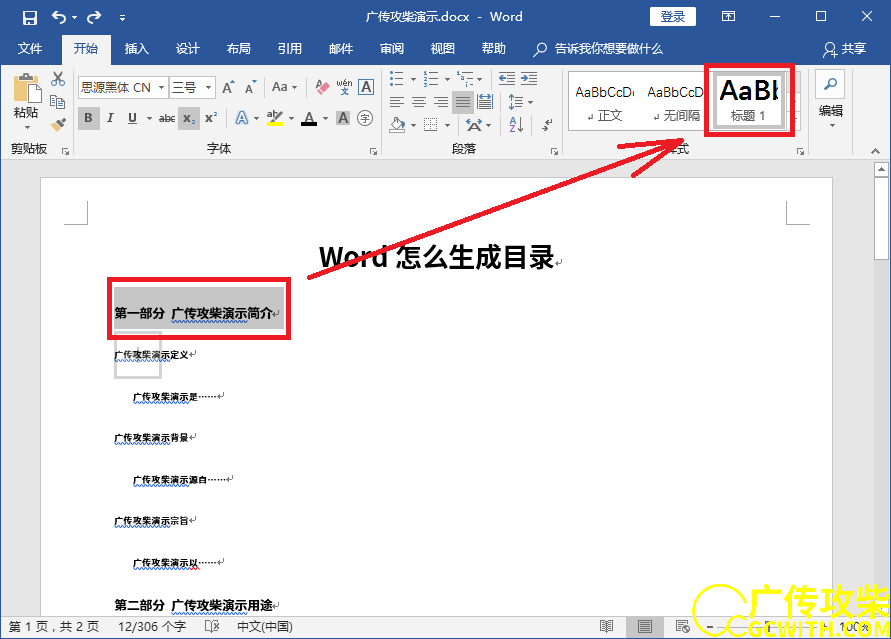Apply character shading icon
The image size is (891, 639).
pyautogui.click(x=343, y=118)
